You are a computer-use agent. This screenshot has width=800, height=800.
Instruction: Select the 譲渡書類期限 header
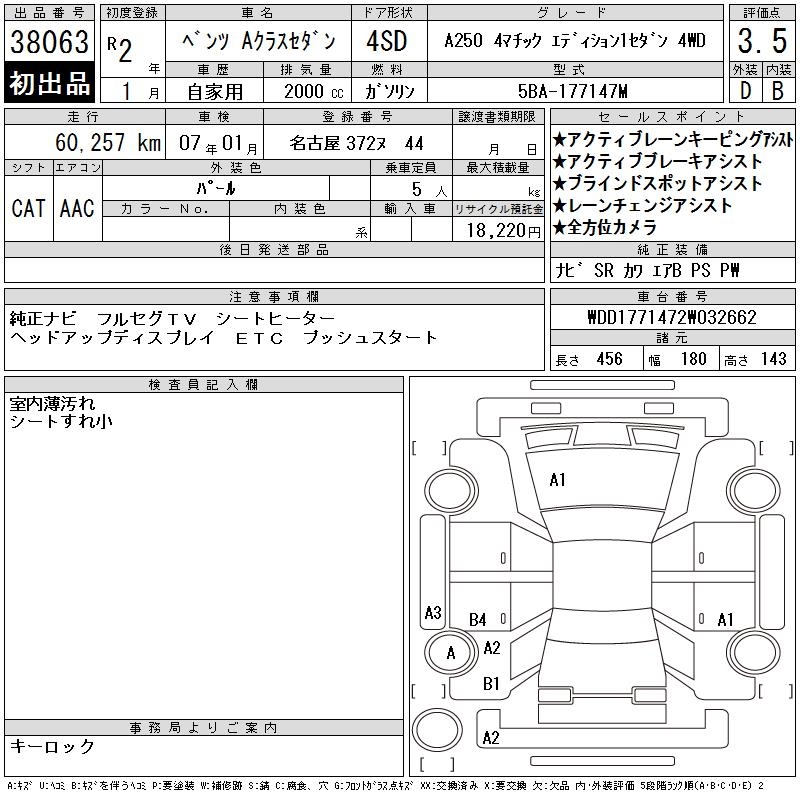[497, 117]
